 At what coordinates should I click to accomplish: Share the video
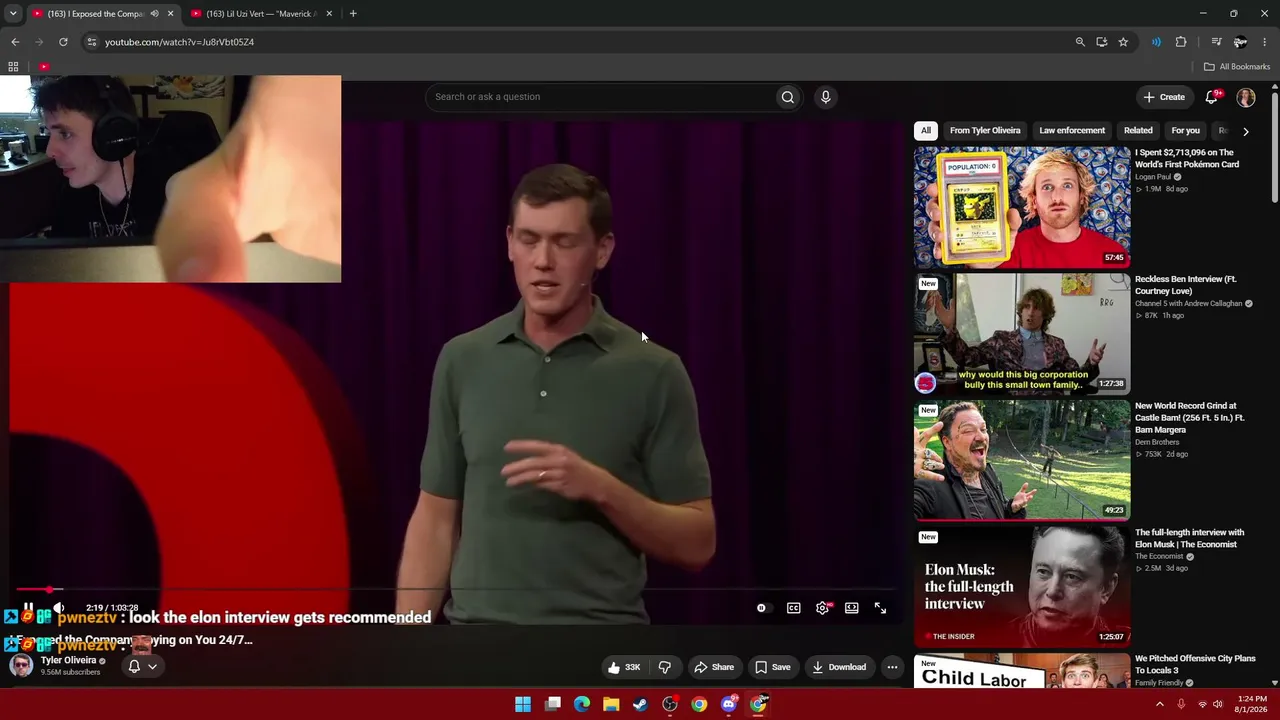click(x=714, y=667)
